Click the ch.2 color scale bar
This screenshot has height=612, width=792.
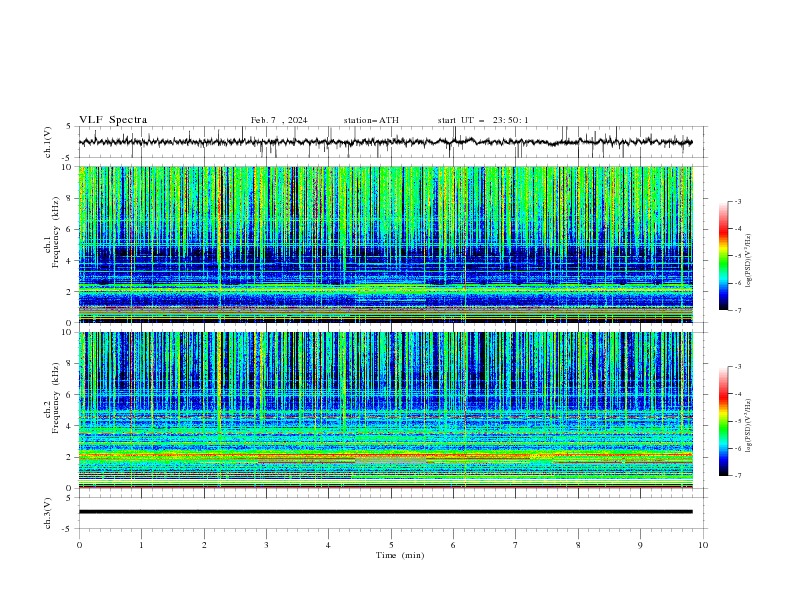coord(723,421)
